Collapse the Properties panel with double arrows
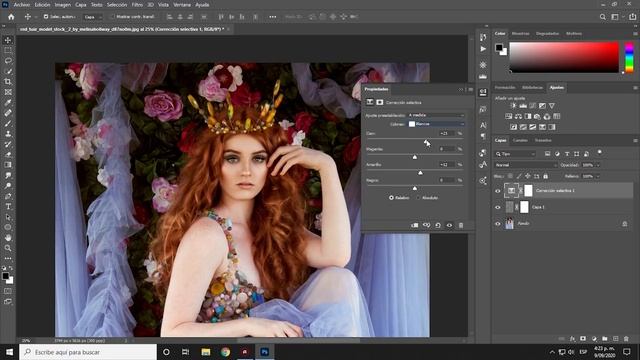 (461, 89)
